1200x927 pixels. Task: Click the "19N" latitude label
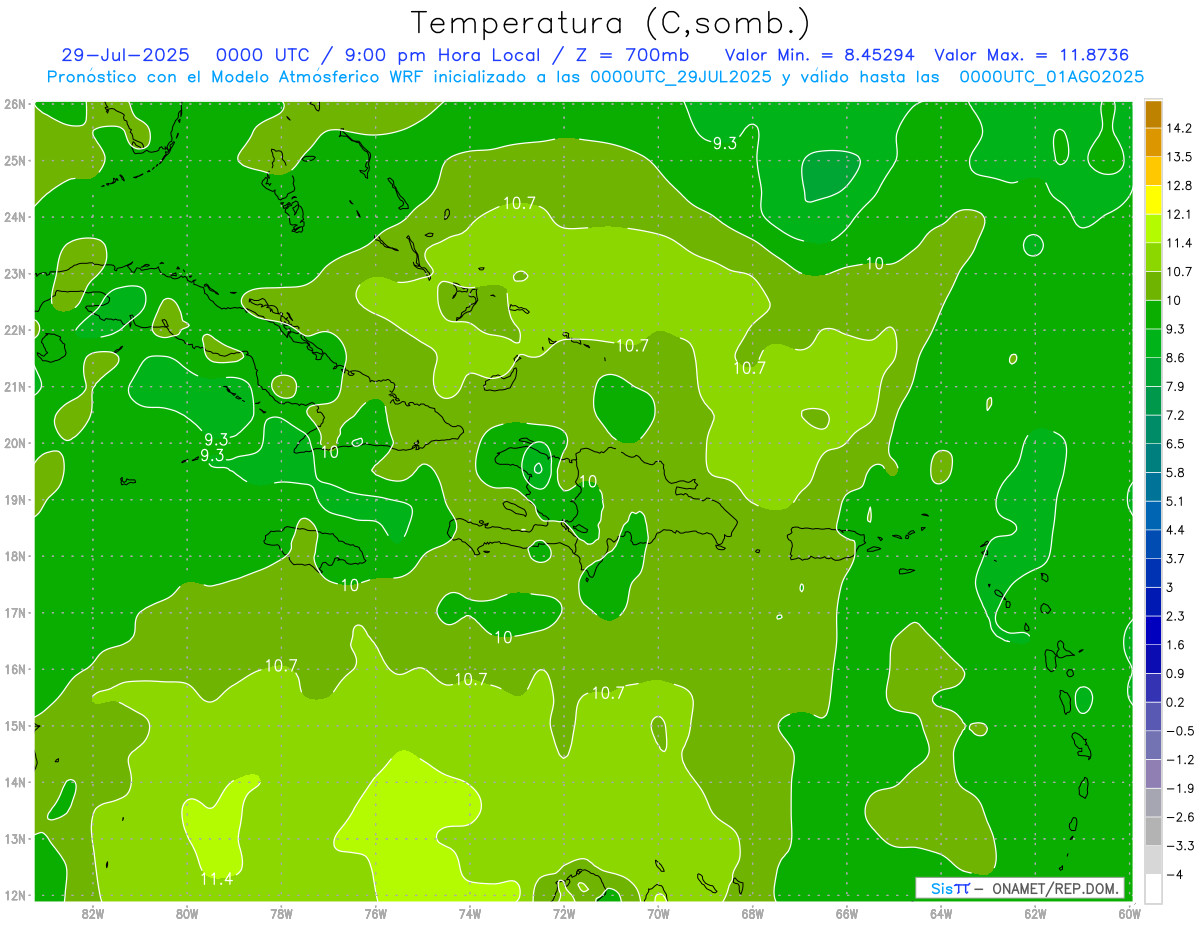pyautogui.click(x=15, y=499)
